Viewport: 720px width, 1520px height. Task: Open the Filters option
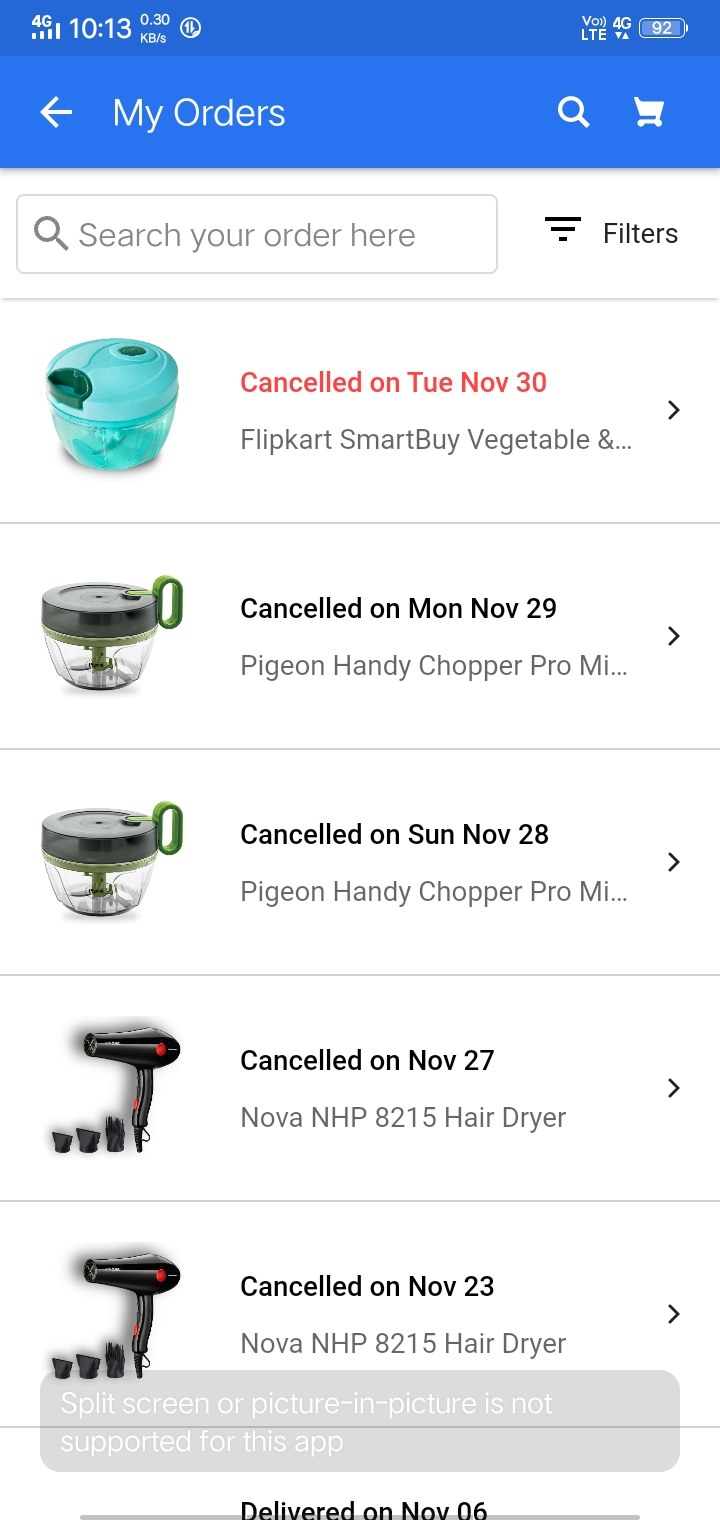click(x=640, y=234)
